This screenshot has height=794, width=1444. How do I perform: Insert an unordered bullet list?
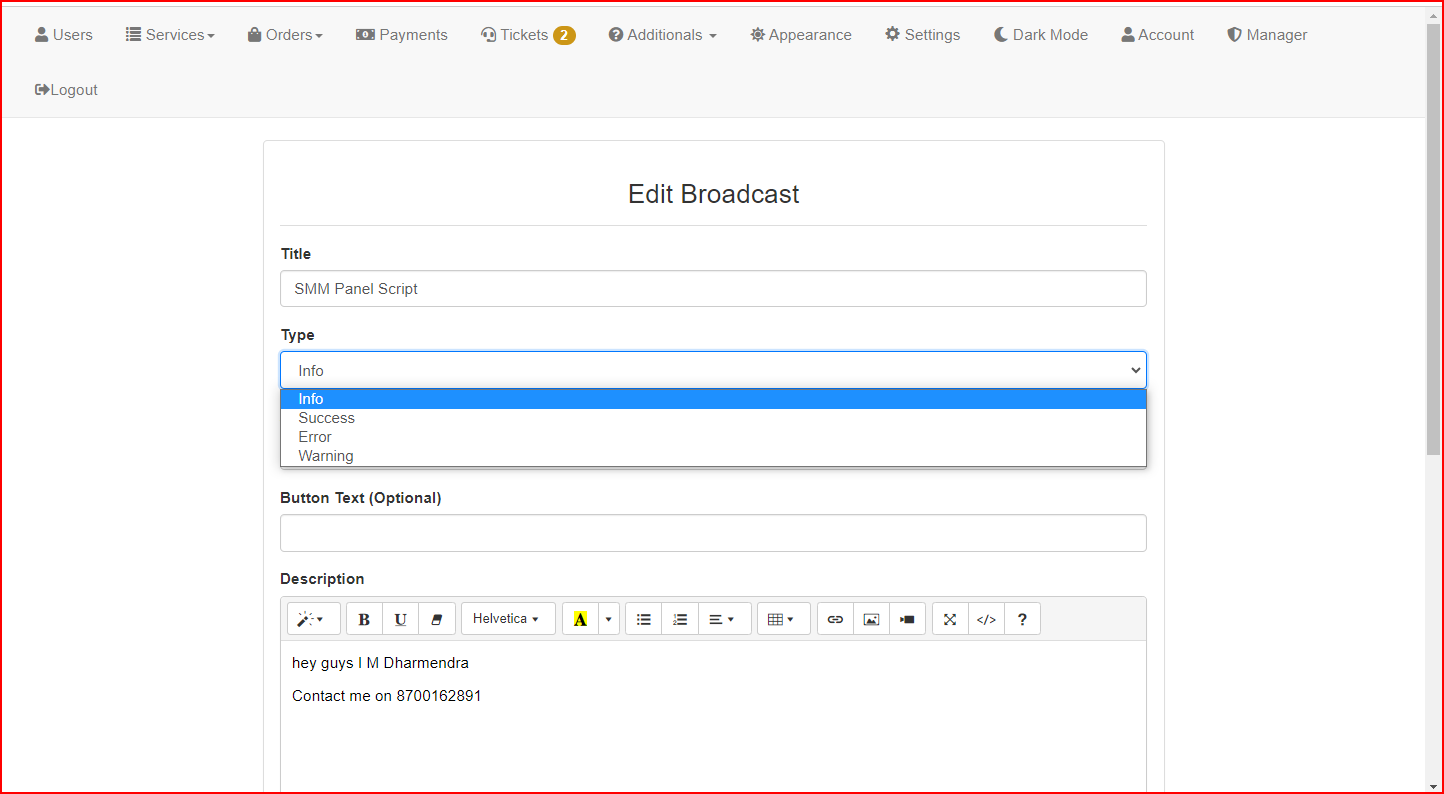click(643, 619)
